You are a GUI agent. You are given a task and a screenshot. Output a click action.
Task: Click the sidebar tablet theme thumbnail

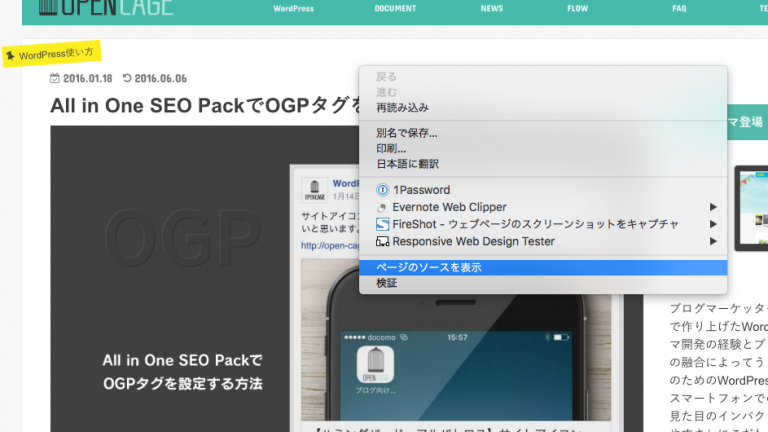(751, 208)
